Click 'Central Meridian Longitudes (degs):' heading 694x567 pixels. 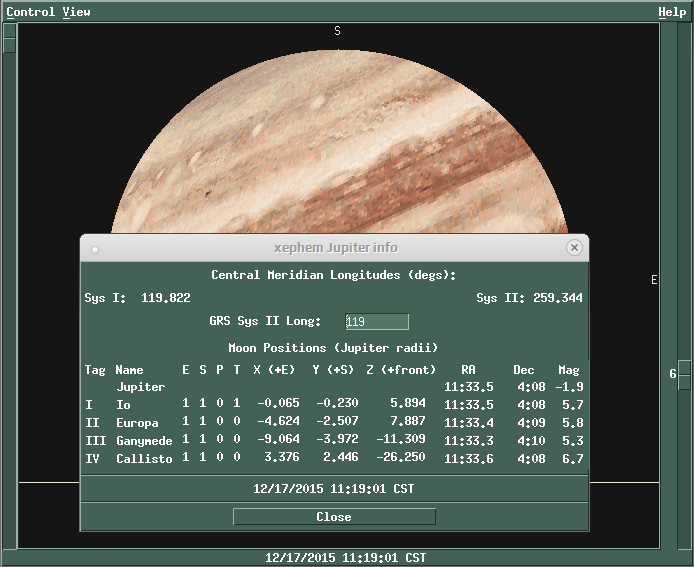click(333, 275)
